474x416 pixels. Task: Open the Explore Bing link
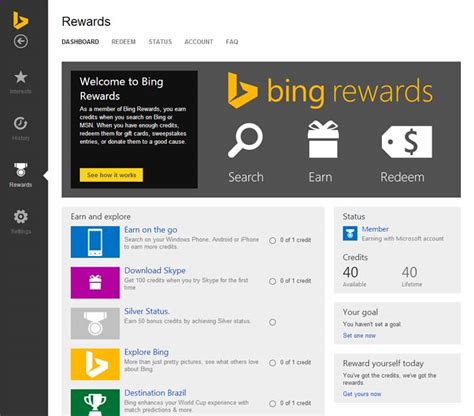pyautogui.click(x=146, y=352)
